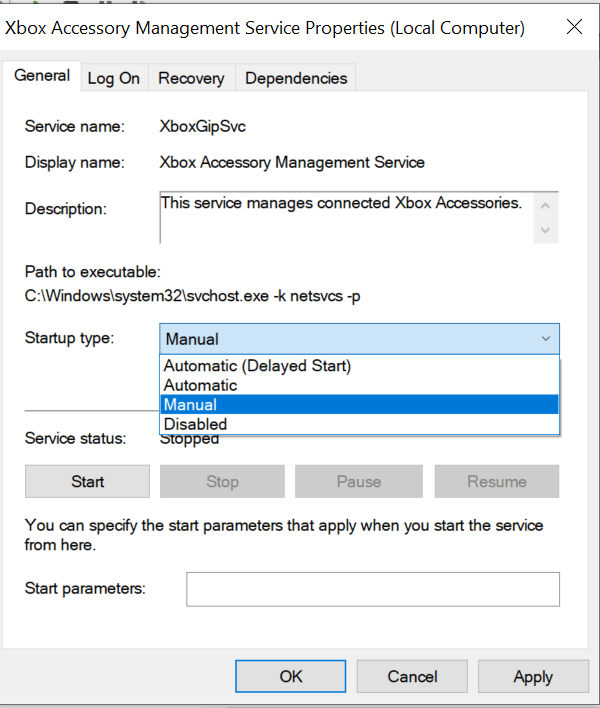This screenshot has height=708, width=600.
Task: Go to the Recovery tab
Action: point(191,78)
